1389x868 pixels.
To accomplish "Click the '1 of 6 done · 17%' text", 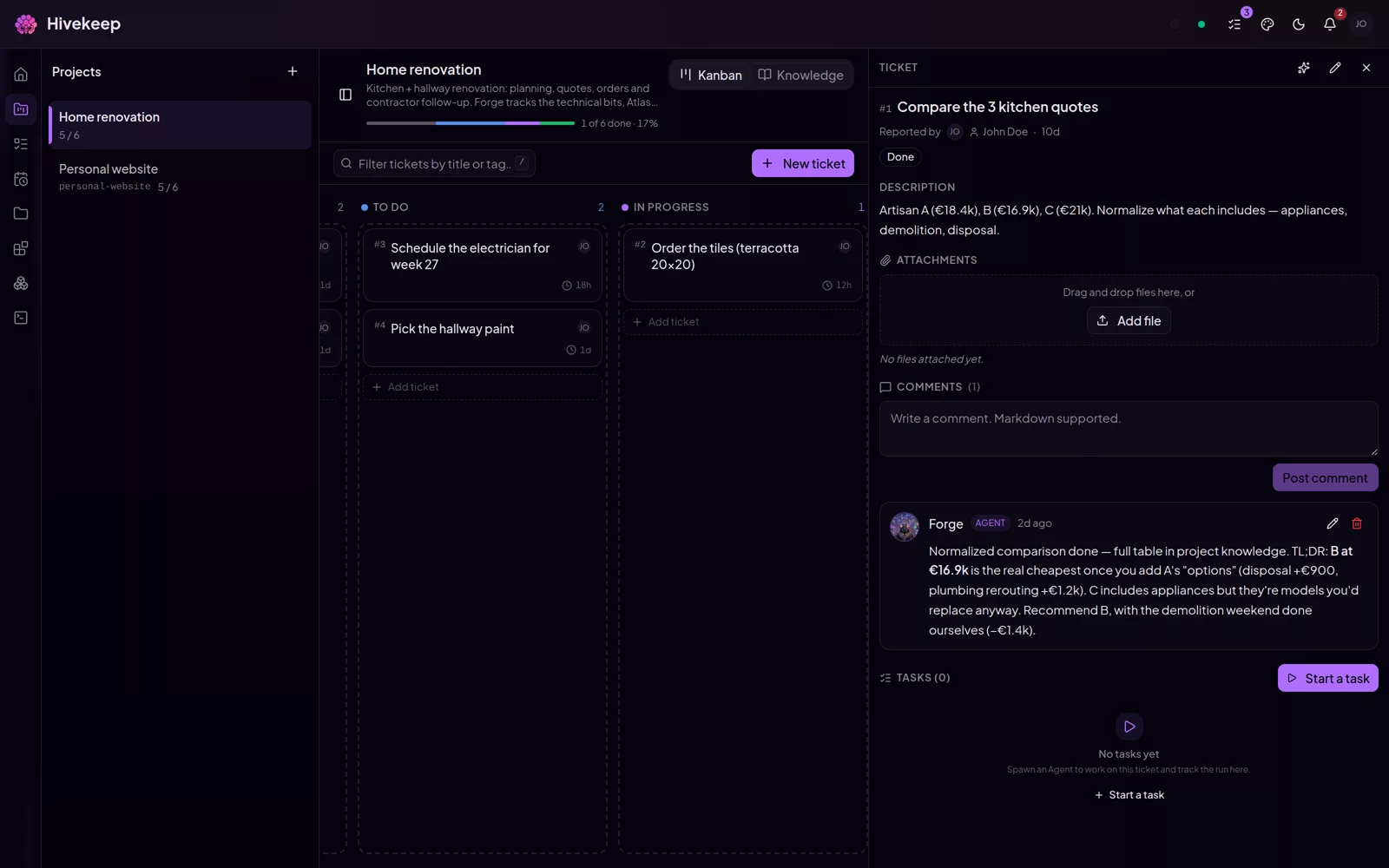I will coord(620,123).
